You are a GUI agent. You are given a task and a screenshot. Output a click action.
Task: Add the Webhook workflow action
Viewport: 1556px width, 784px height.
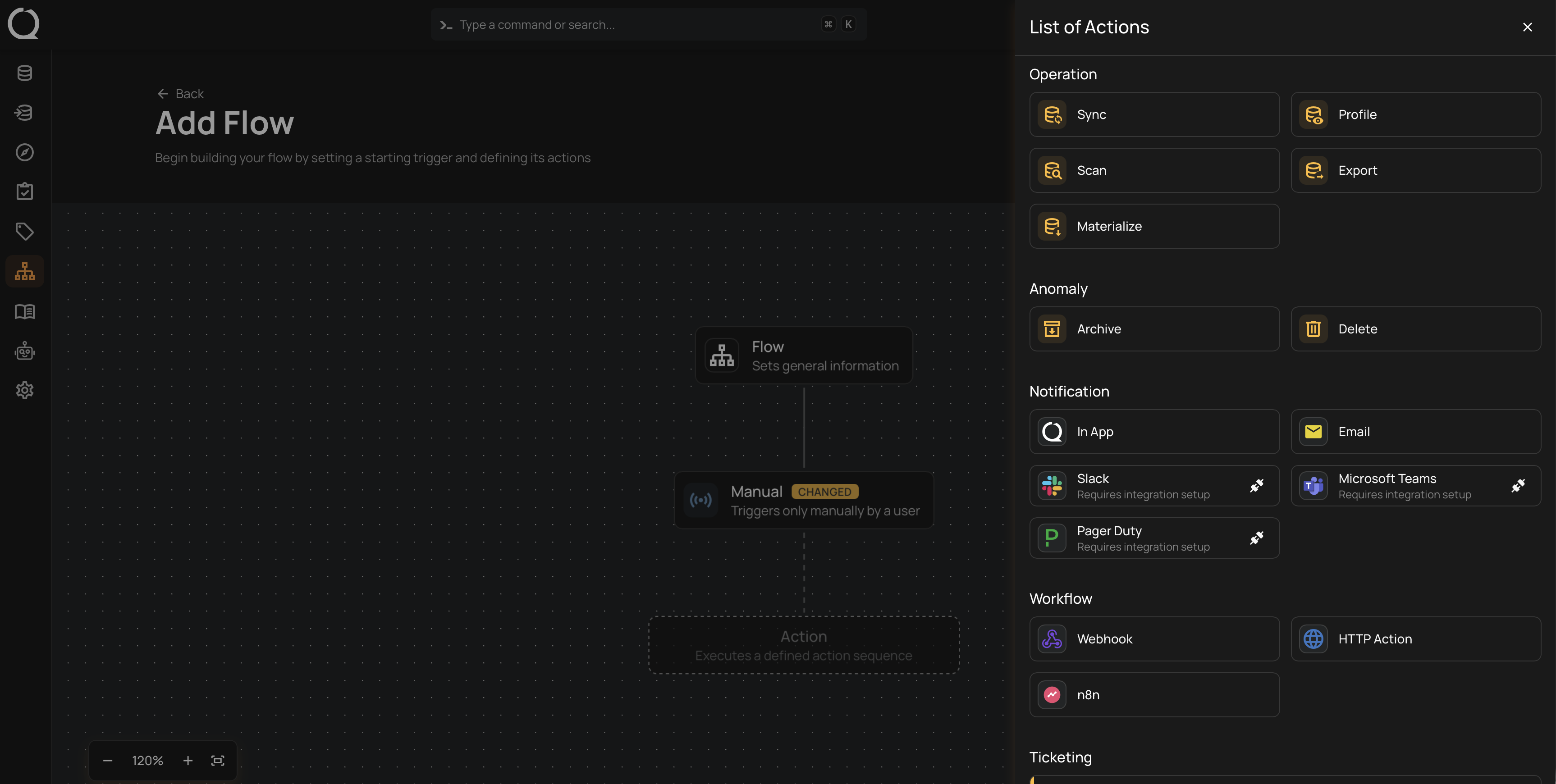pos(1154,639)
